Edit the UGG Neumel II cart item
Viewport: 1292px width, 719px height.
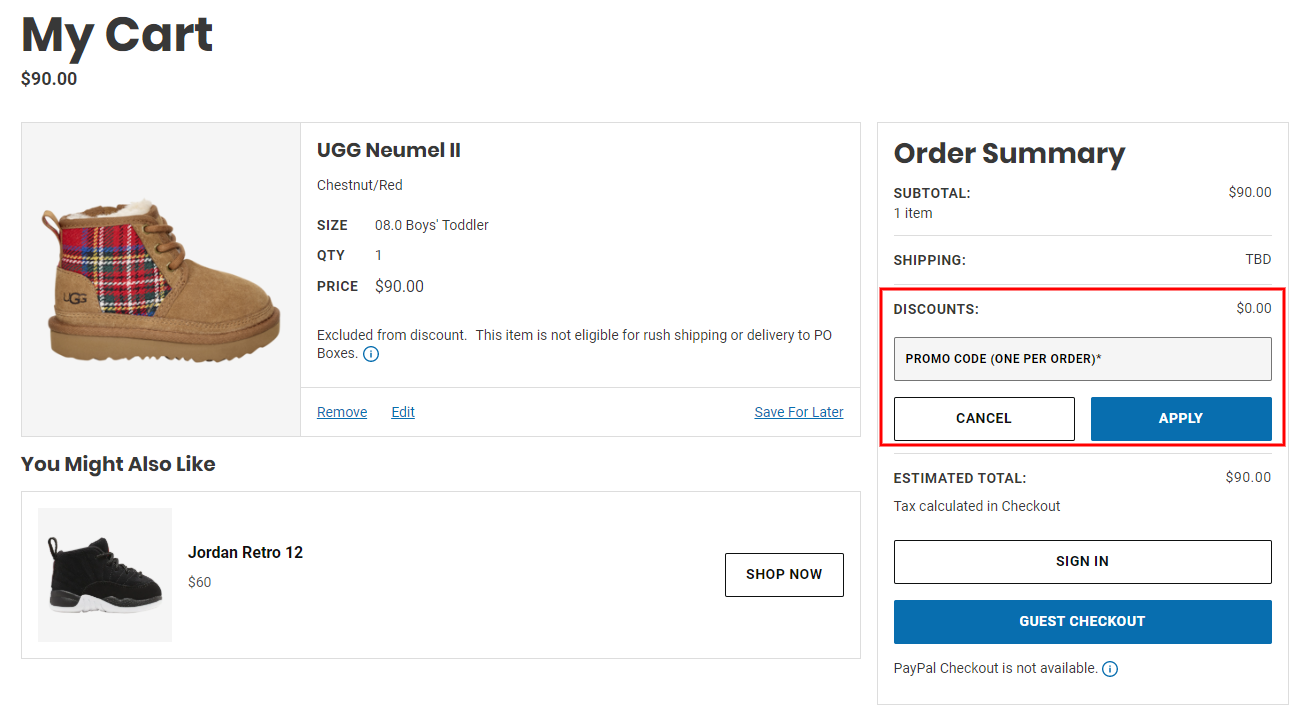click(403, 412)
